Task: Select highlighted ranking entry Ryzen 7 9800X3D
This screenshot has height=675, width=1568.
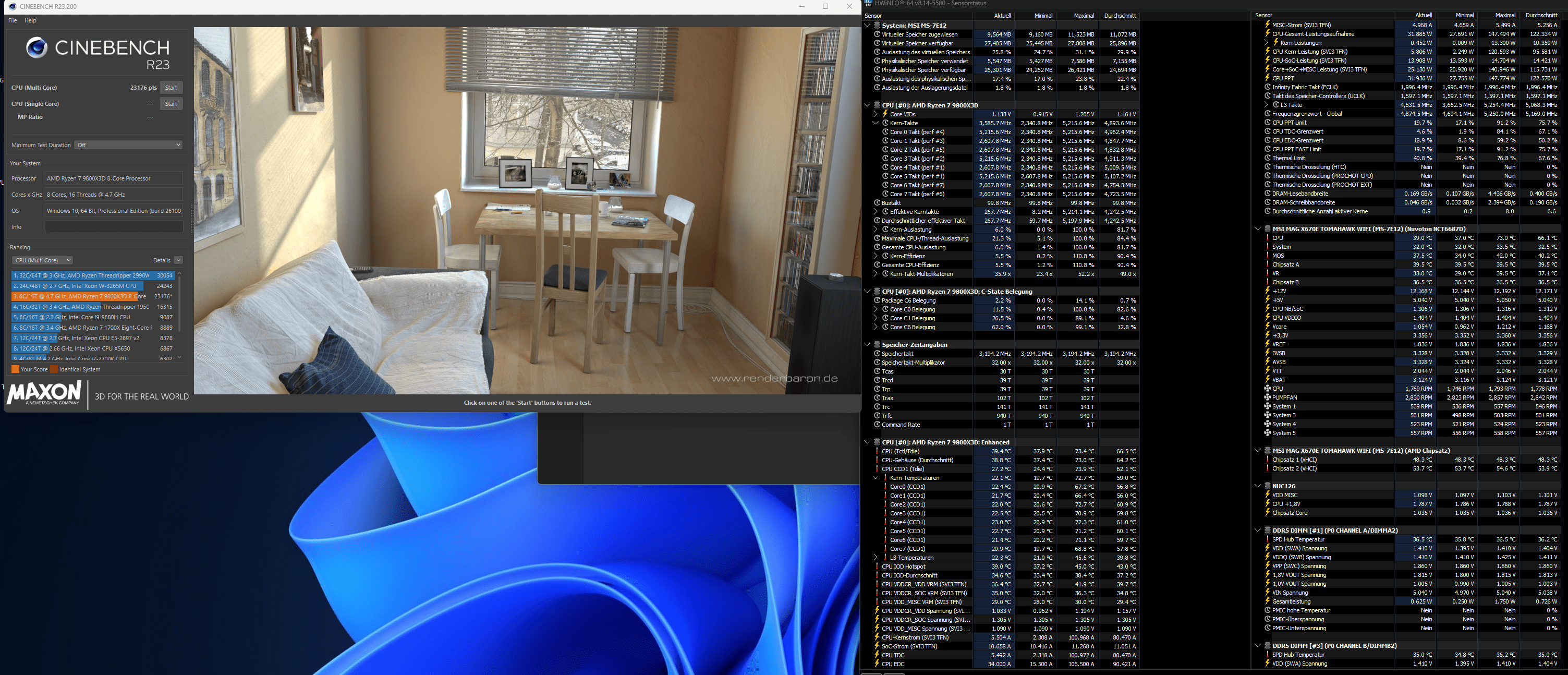Action: 92,296
